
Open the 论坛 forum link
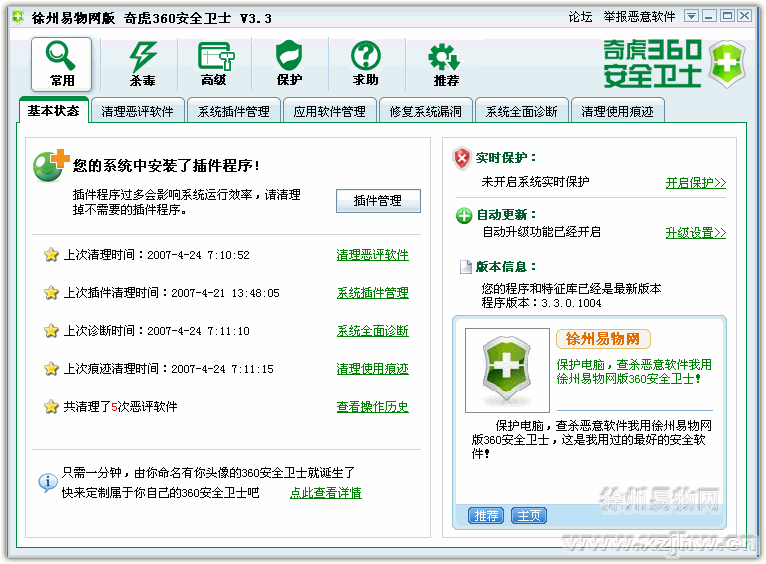click(x=580, y=17)
